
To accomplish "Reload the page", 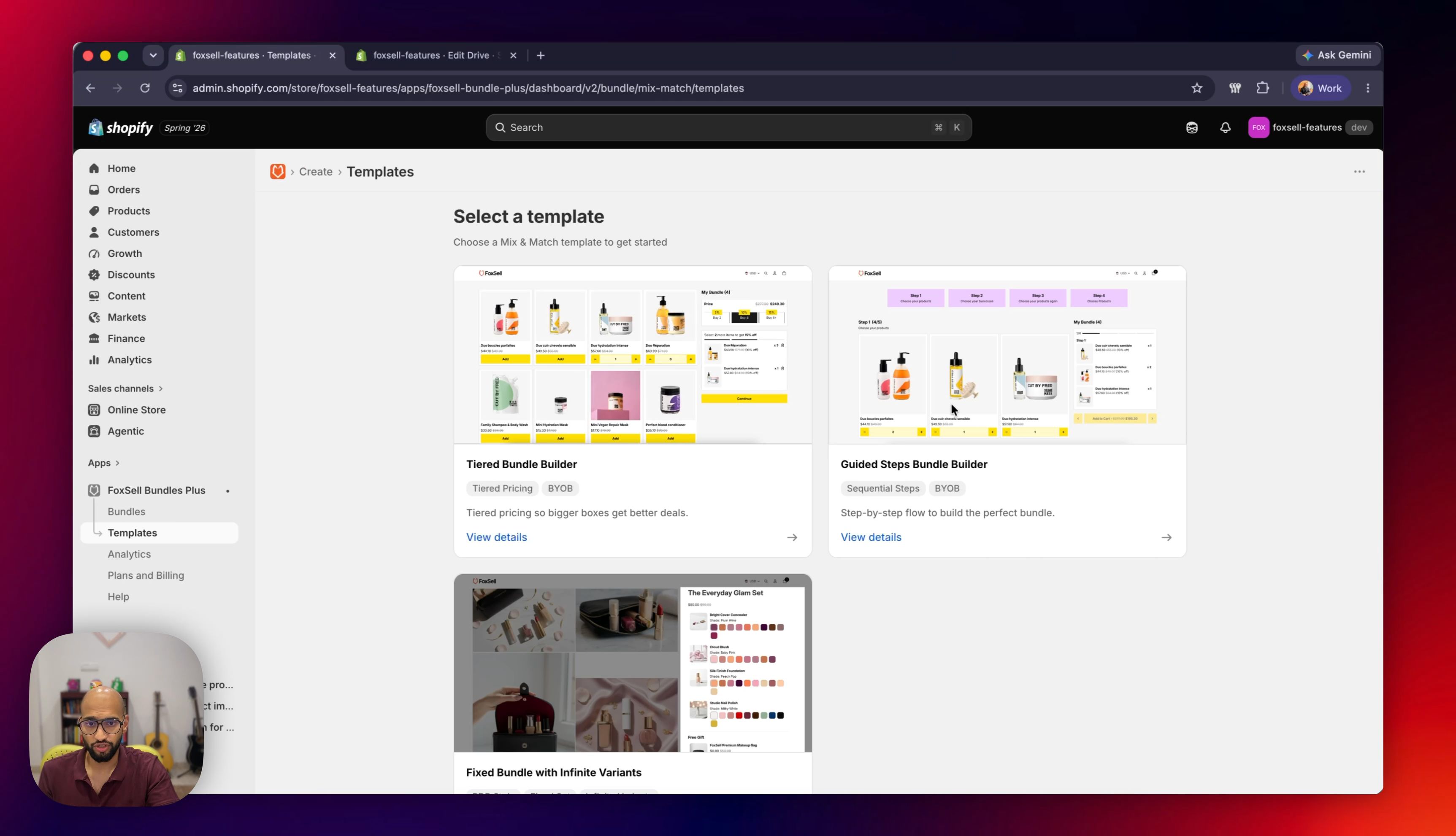I will pos(145,88).
